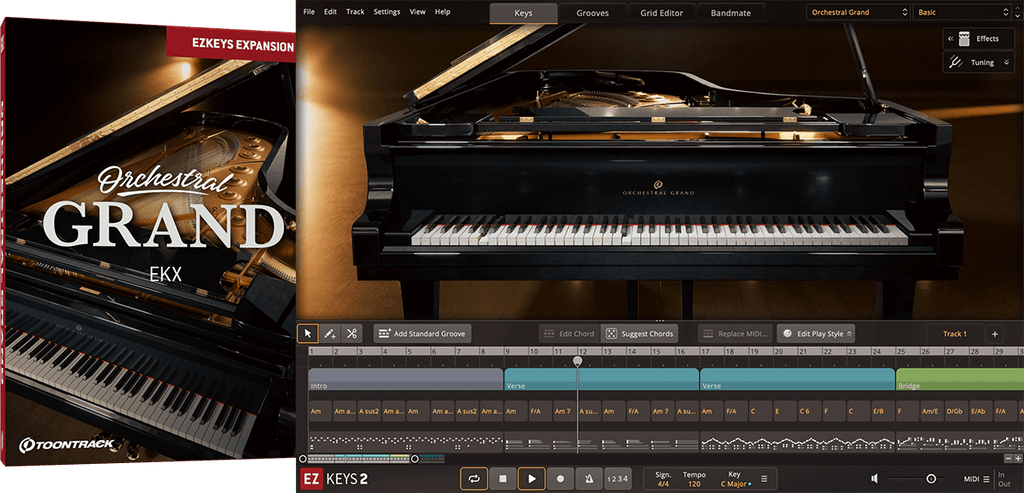This screenshot has width=1024, height=493.
Task: Toggle the 1234 count-in
Action: pyautogui.click(x=617, y=479)
